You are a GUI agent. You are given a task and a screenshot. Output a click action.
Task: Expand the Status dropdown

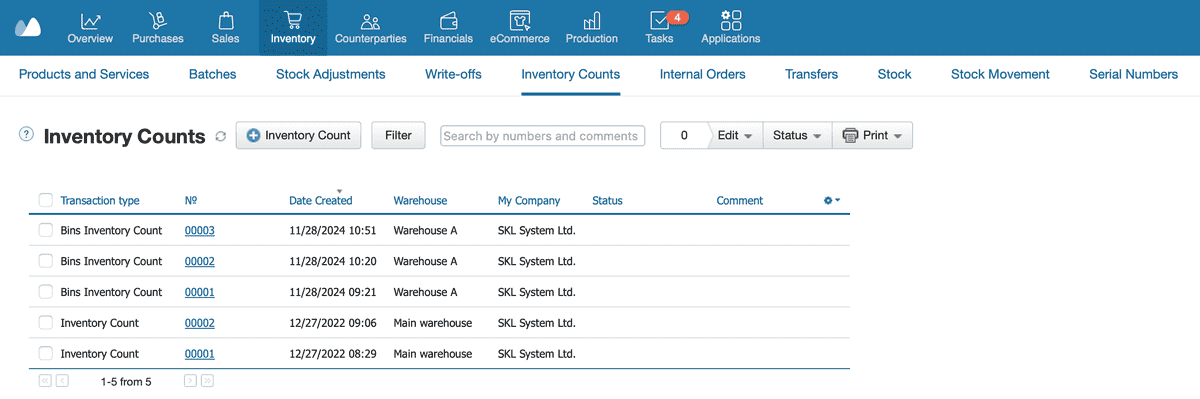[x=797, y=135]
